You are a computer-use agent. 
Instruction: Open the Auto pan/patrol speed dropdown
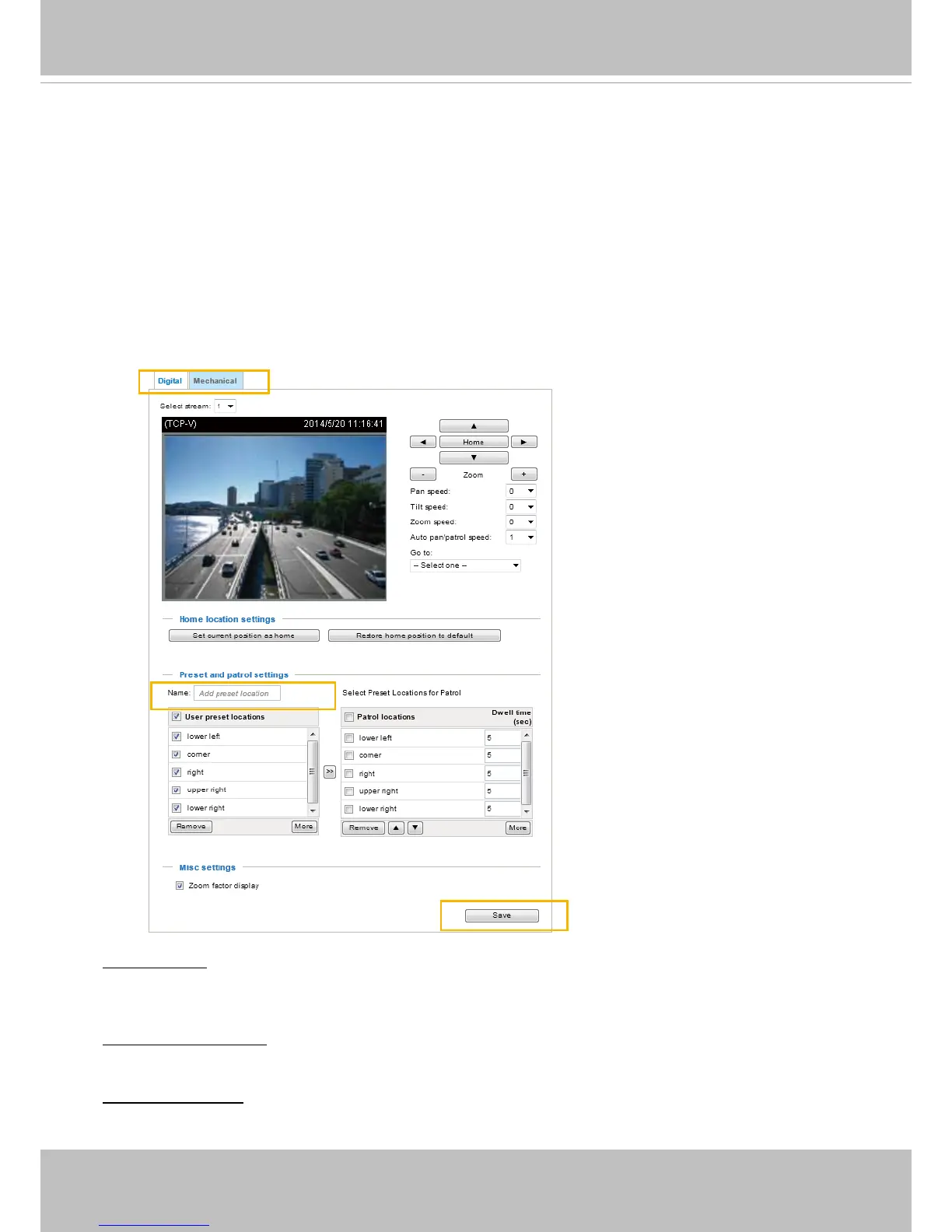[x=521, y=537]
